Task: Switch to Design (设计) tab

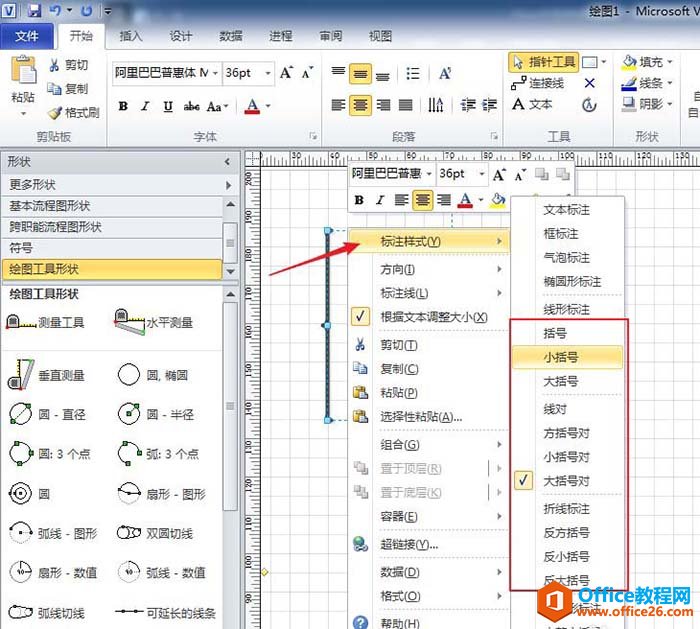Action: tap(181, 36)
